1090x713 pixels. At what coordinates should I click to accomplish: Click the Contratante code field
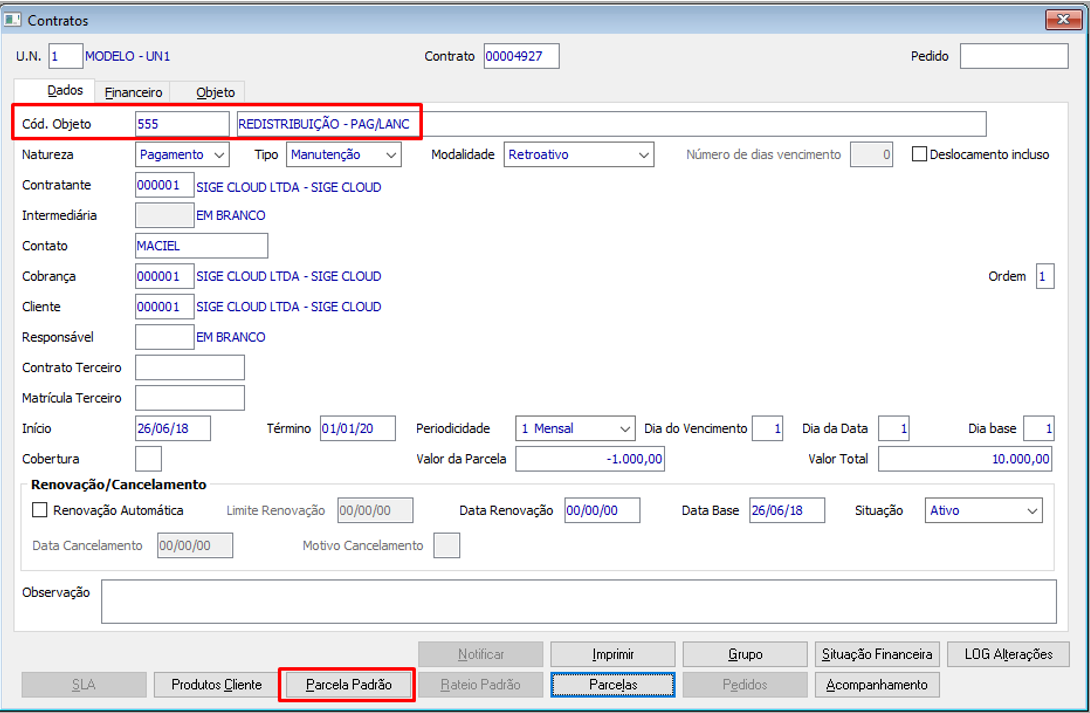(x=164, y=185)
